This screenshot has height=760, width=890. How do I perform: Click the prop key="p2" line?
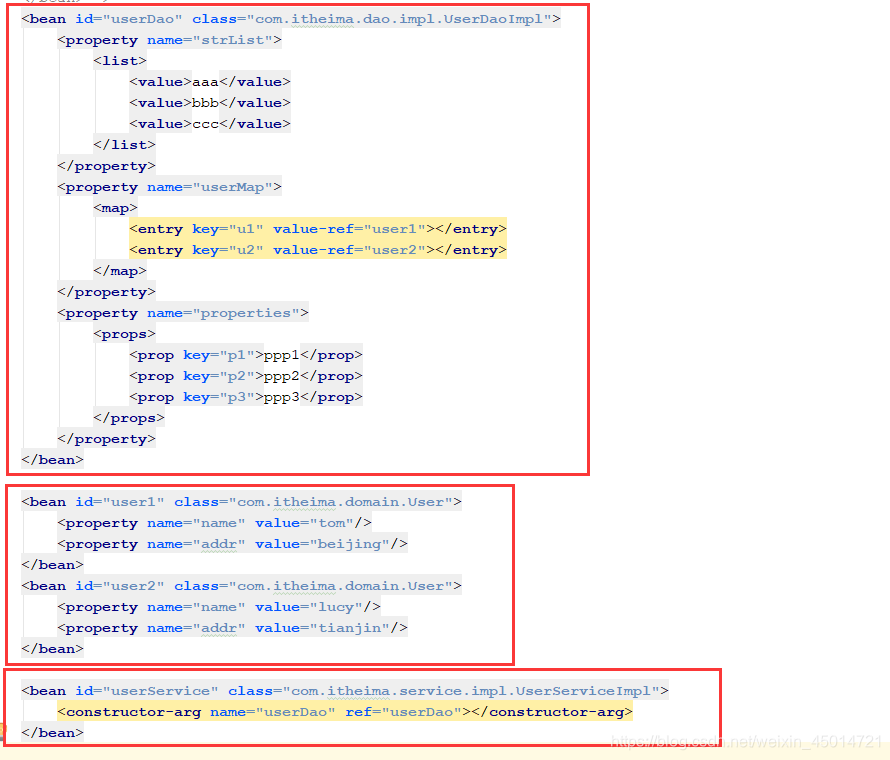coord(246,376)
